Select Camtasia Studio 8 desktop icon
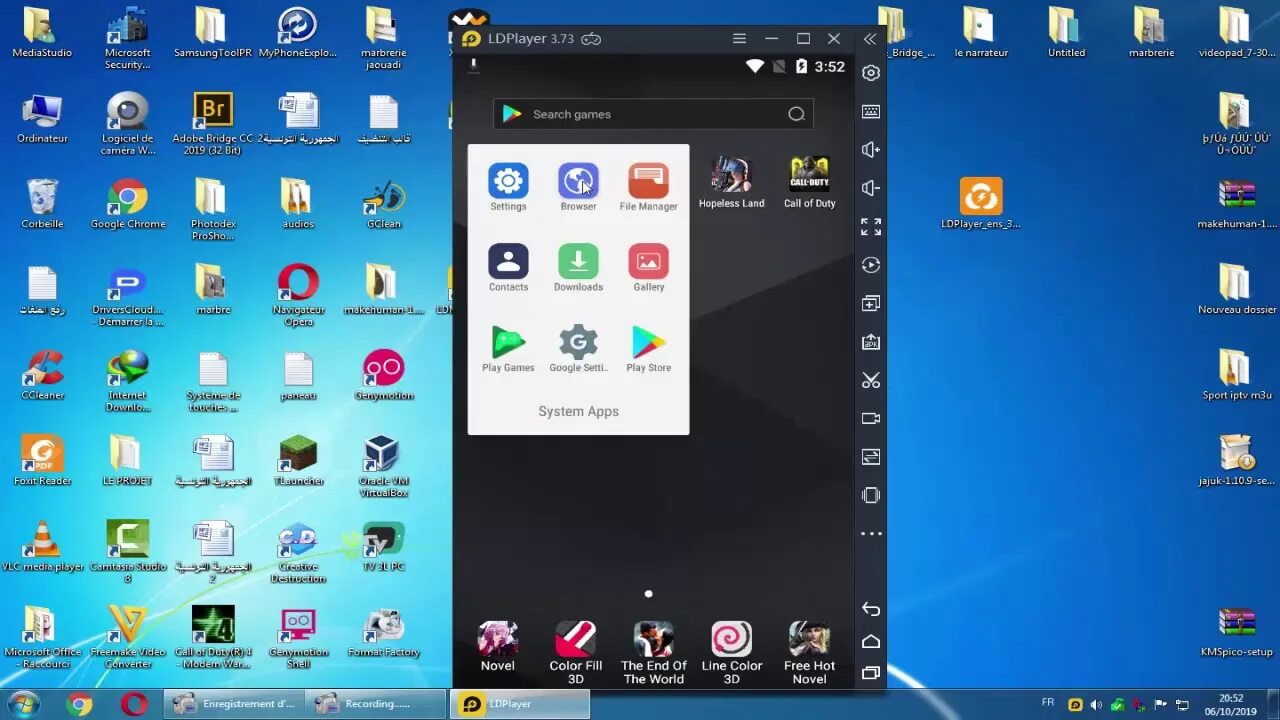The image size is (1280, 720). tap(128, 552)
